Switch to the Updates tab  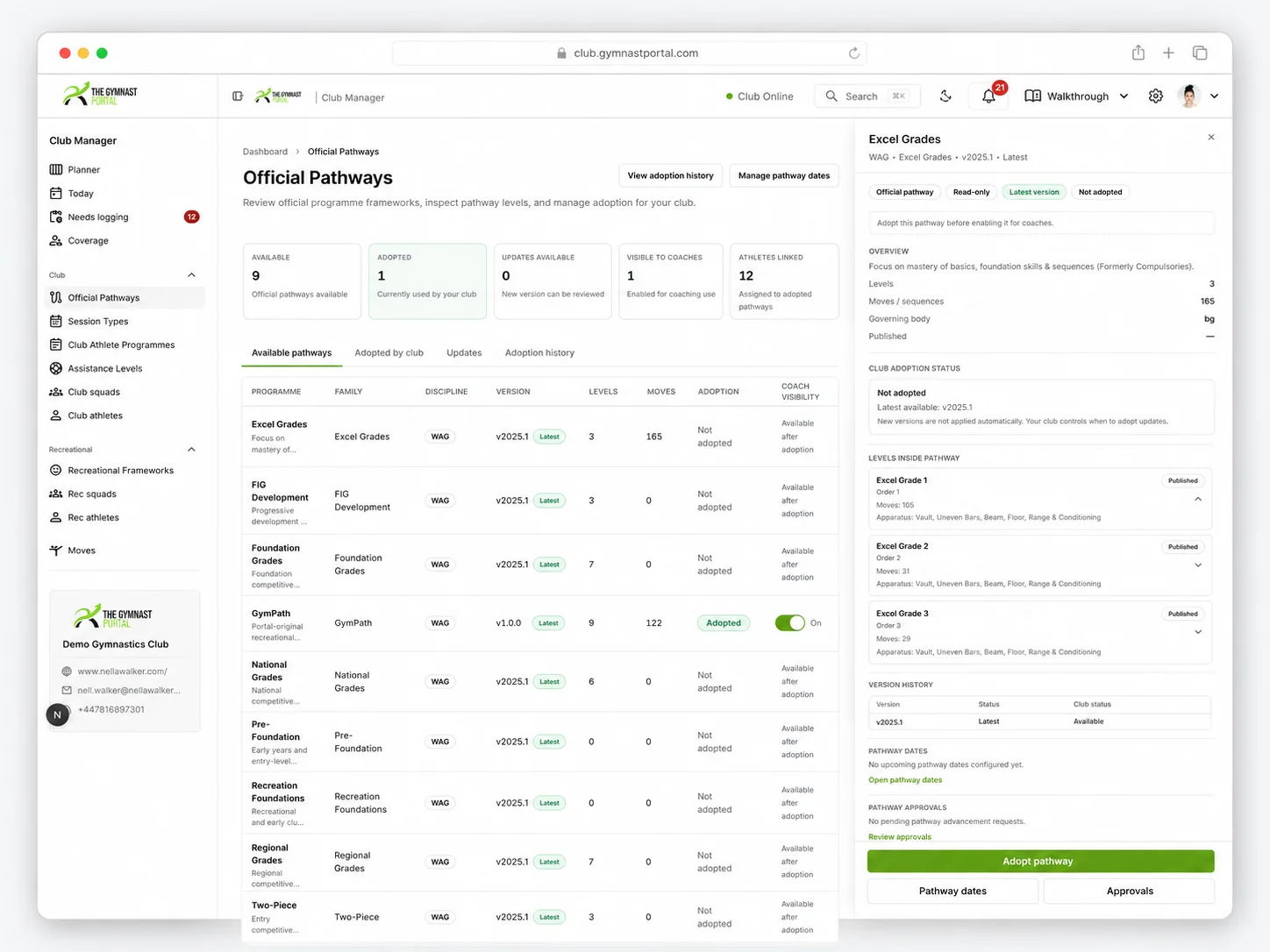464,352
